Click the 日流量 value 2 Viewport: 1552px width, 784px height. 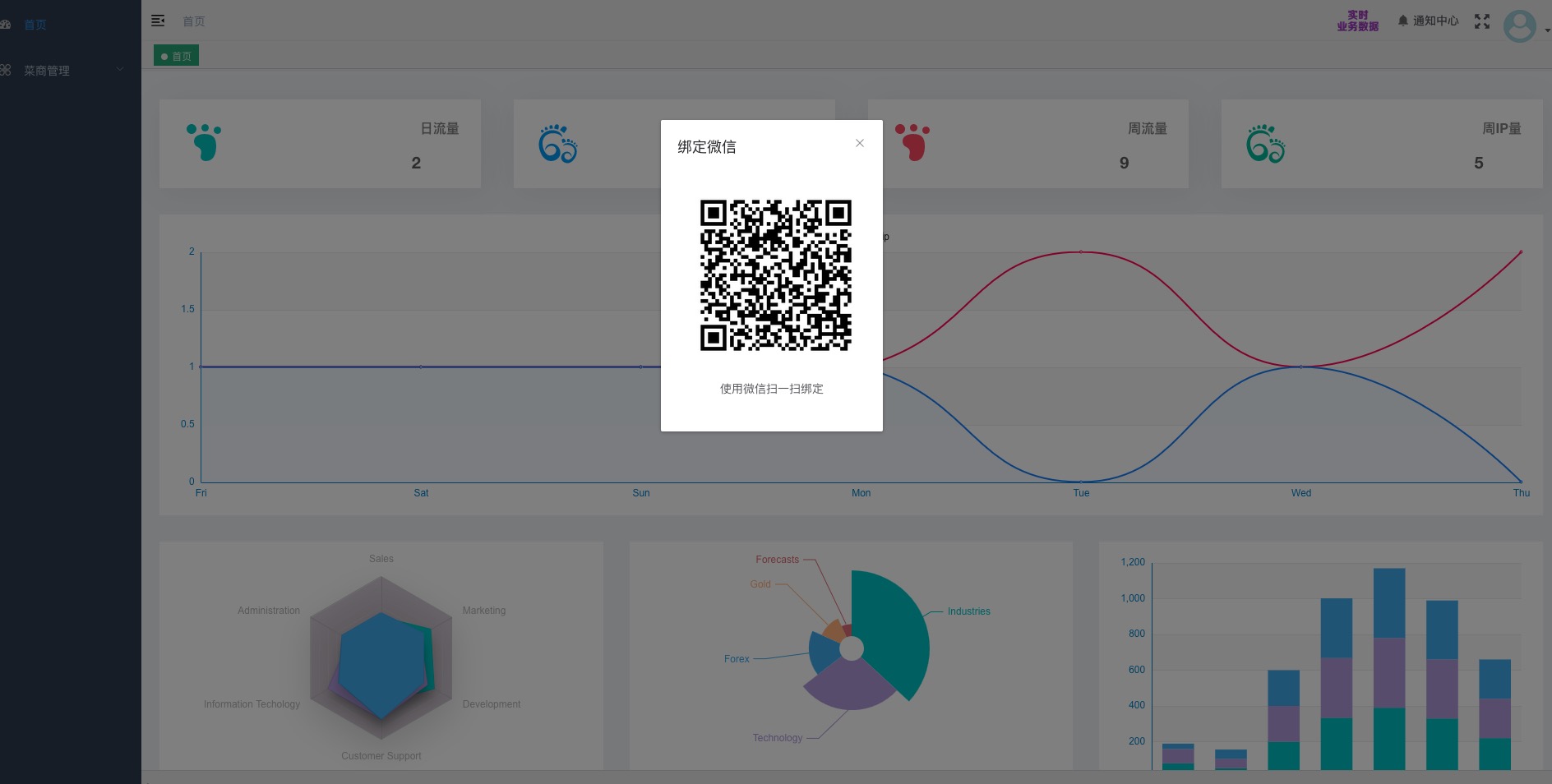tap(416, 163)
